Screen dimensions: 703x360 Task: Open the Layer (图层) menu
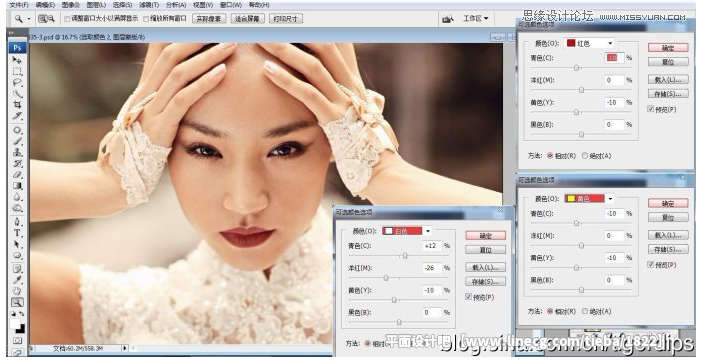click(x=96, y=5)
